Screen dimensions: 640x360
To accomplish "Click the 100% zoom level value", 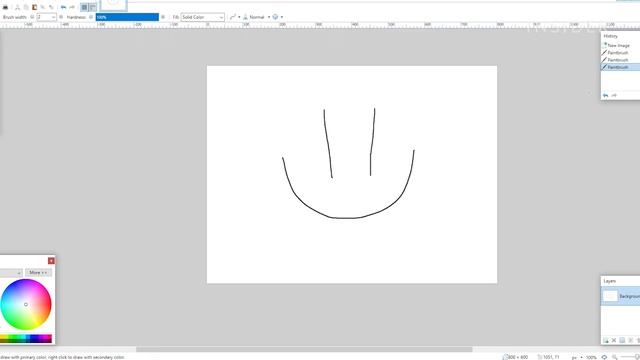I will pyautogui.click(x=591, y=357).
